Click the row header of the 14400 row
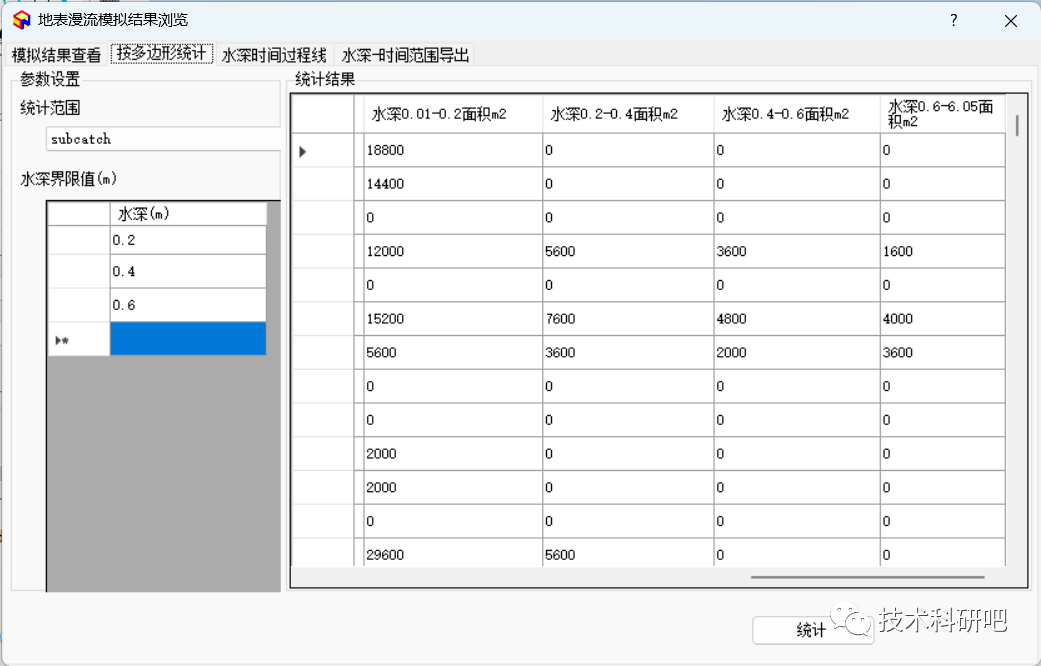 tap(323, 184)
